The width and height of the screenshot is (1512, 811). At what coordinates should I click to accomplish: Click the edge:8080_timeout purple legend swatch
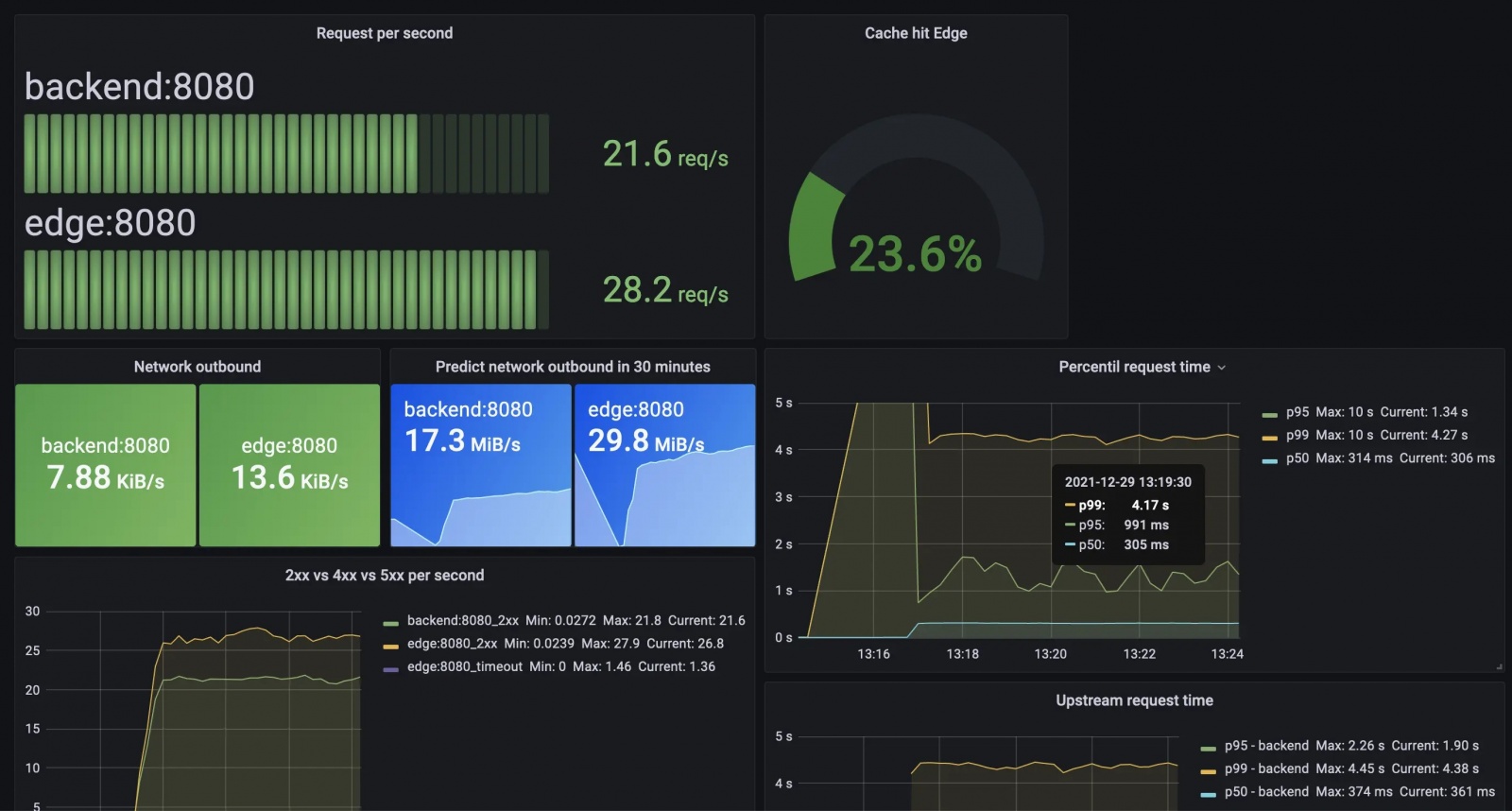[x=390, y=669]
